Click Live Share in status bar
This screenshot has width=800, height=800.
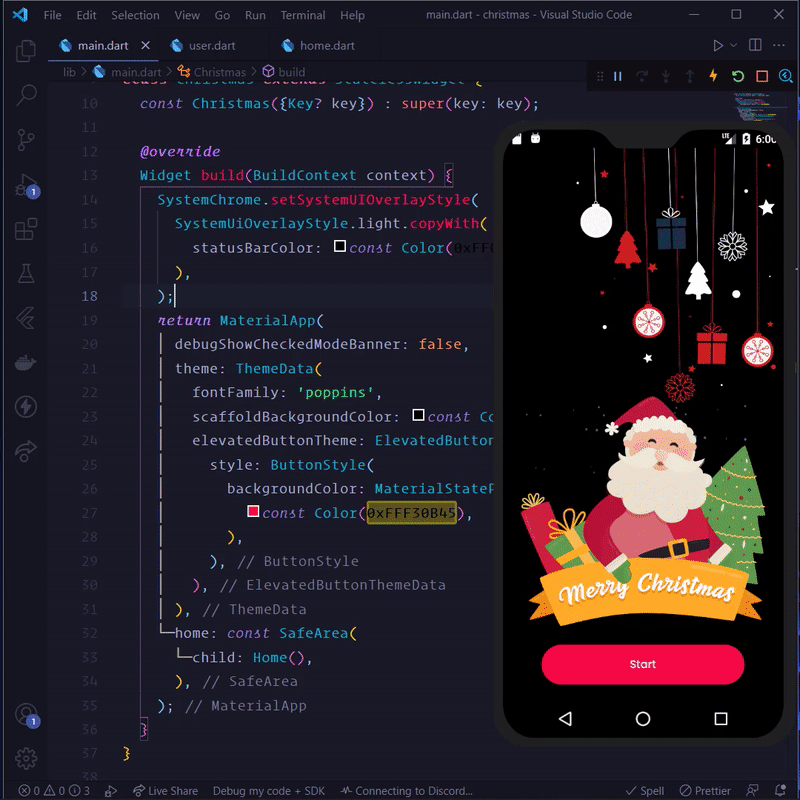(x=165, y=790)
